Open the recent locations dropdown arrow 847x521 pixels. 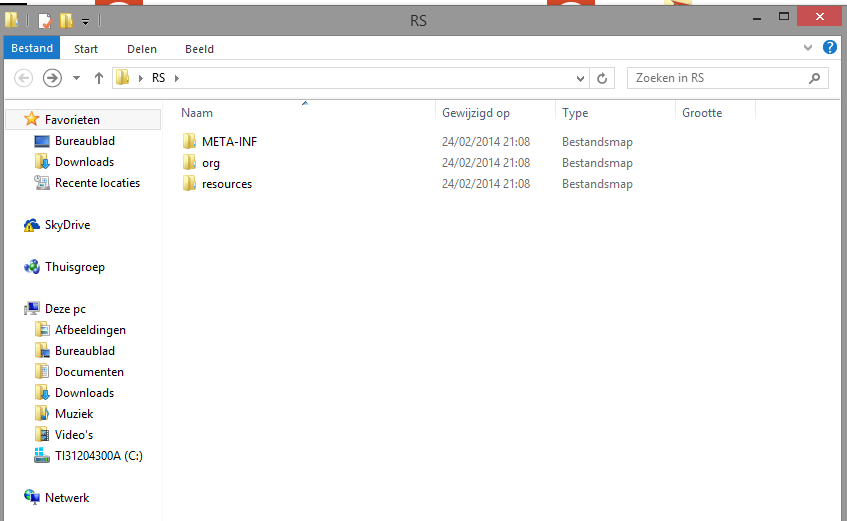(76, 78)
